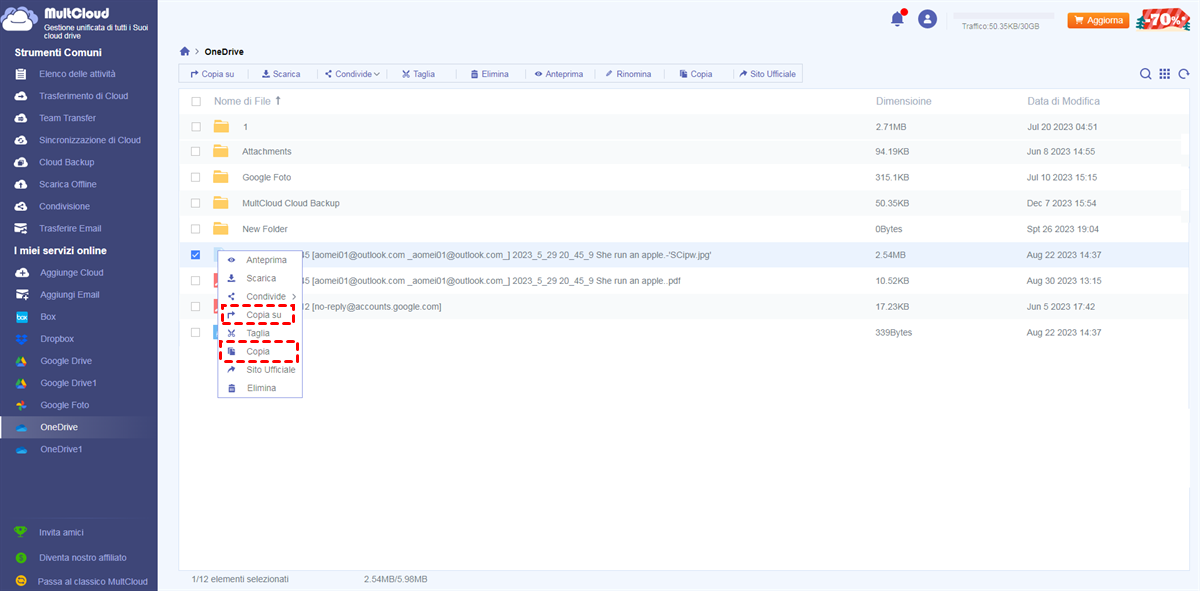Click the refresh icon

1184,74
